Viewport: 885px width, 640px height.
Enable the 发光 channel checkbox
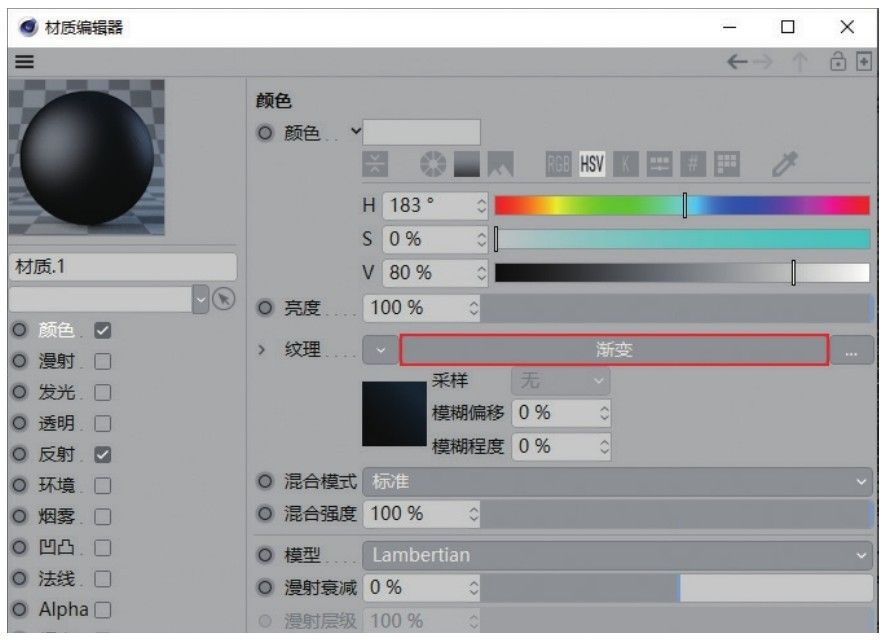[103, 392]
